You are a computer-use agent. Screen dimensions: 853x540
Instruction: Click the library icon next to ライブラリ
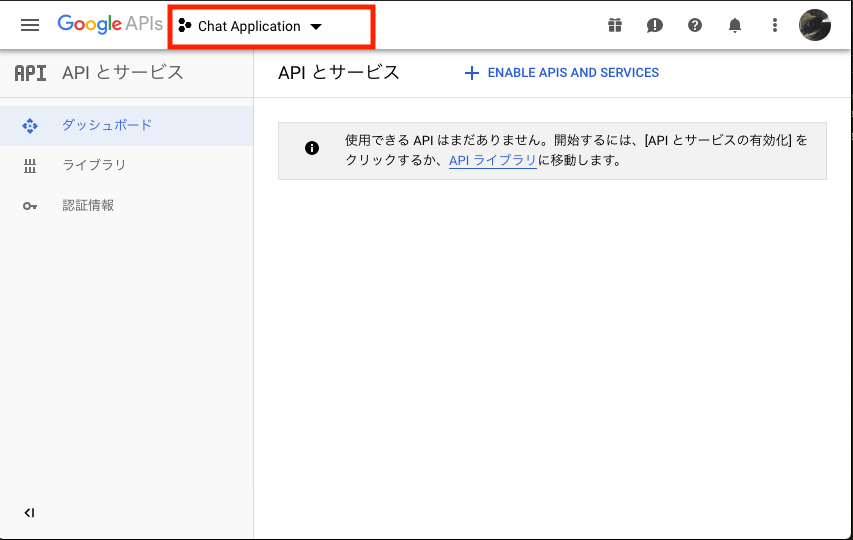click(30, 166)
